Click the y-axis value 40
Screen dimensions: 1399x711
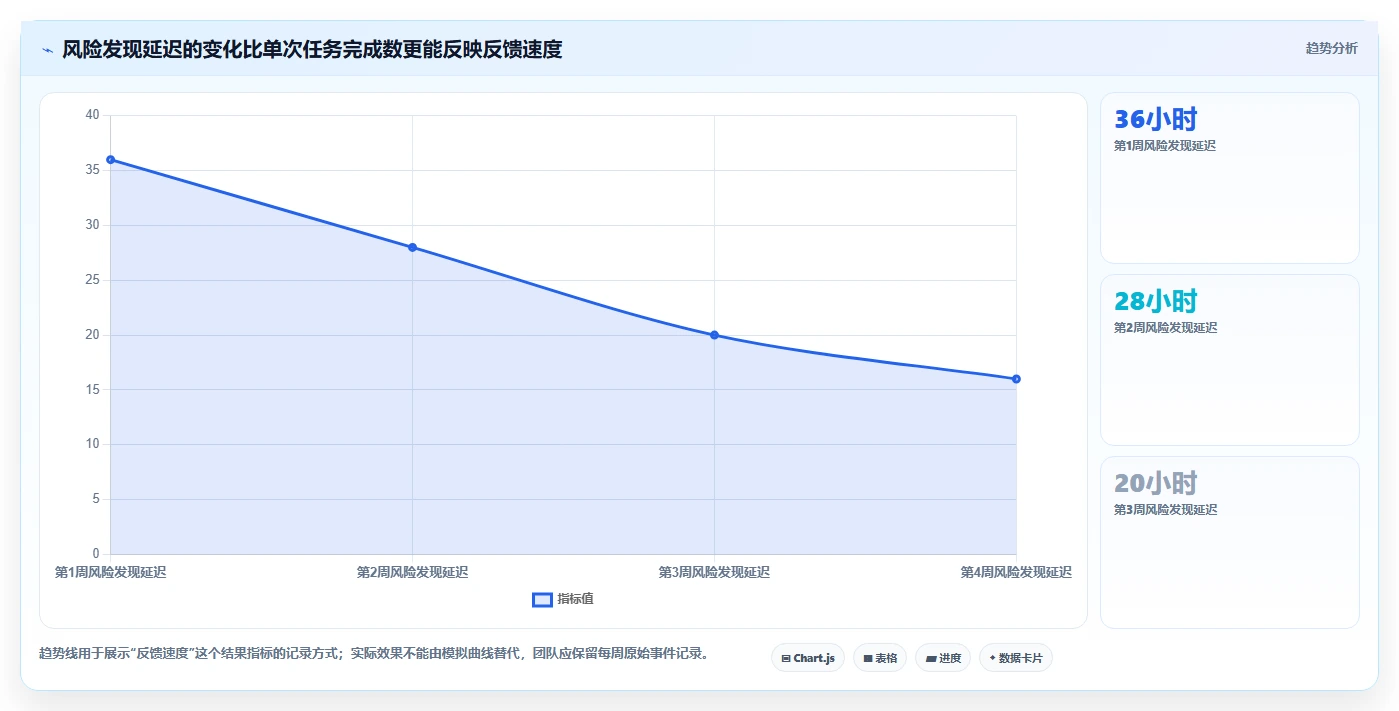coord(92,115)
